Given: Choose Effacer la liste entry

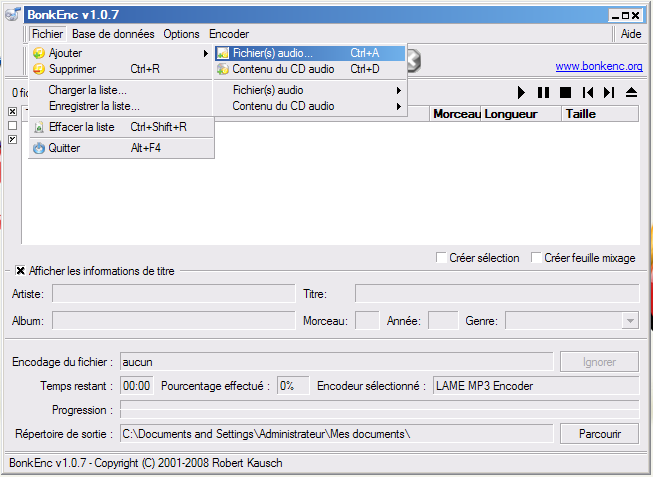Looking at the screenshot, I should pyautogui.click(x=121, y=127).
